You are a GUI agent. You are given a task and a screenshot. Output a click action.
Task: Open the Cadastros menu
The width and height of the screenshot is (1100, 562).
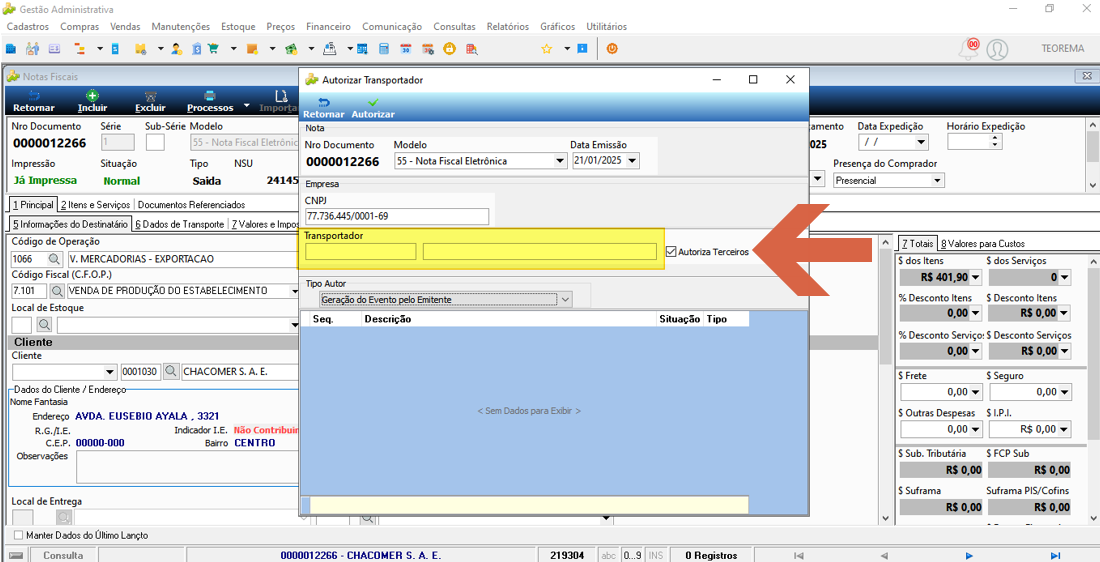(x=27, y=27)
